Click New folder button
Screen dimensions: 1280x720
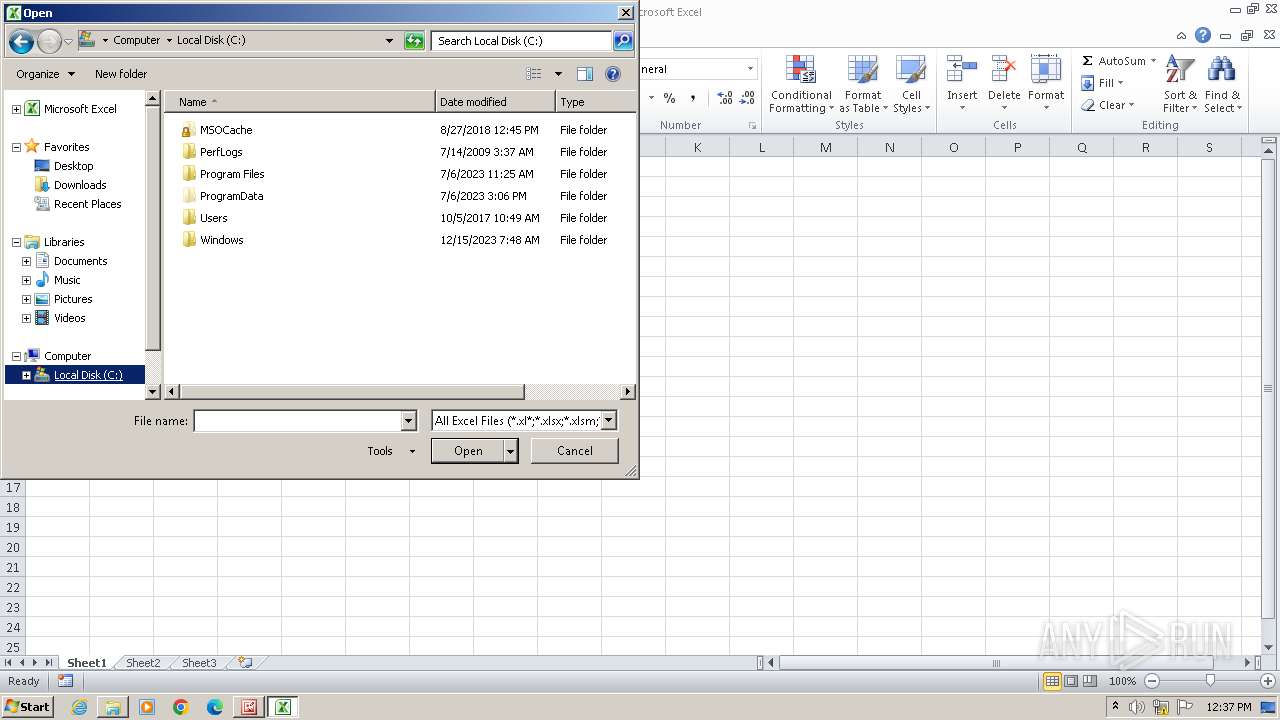coord(121,74)
